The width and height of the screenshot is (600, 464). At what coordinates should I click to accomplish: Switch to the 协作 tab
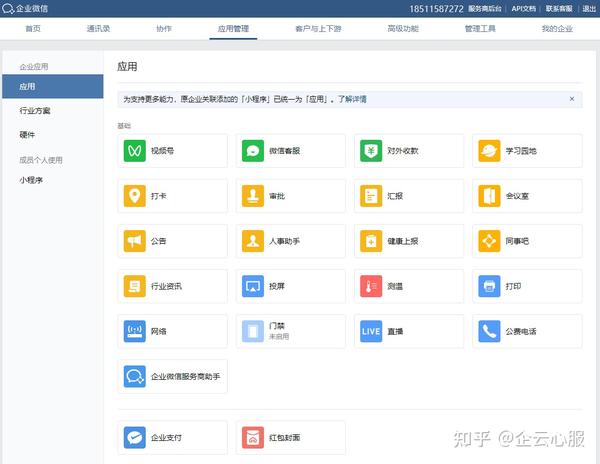(164, 29)
